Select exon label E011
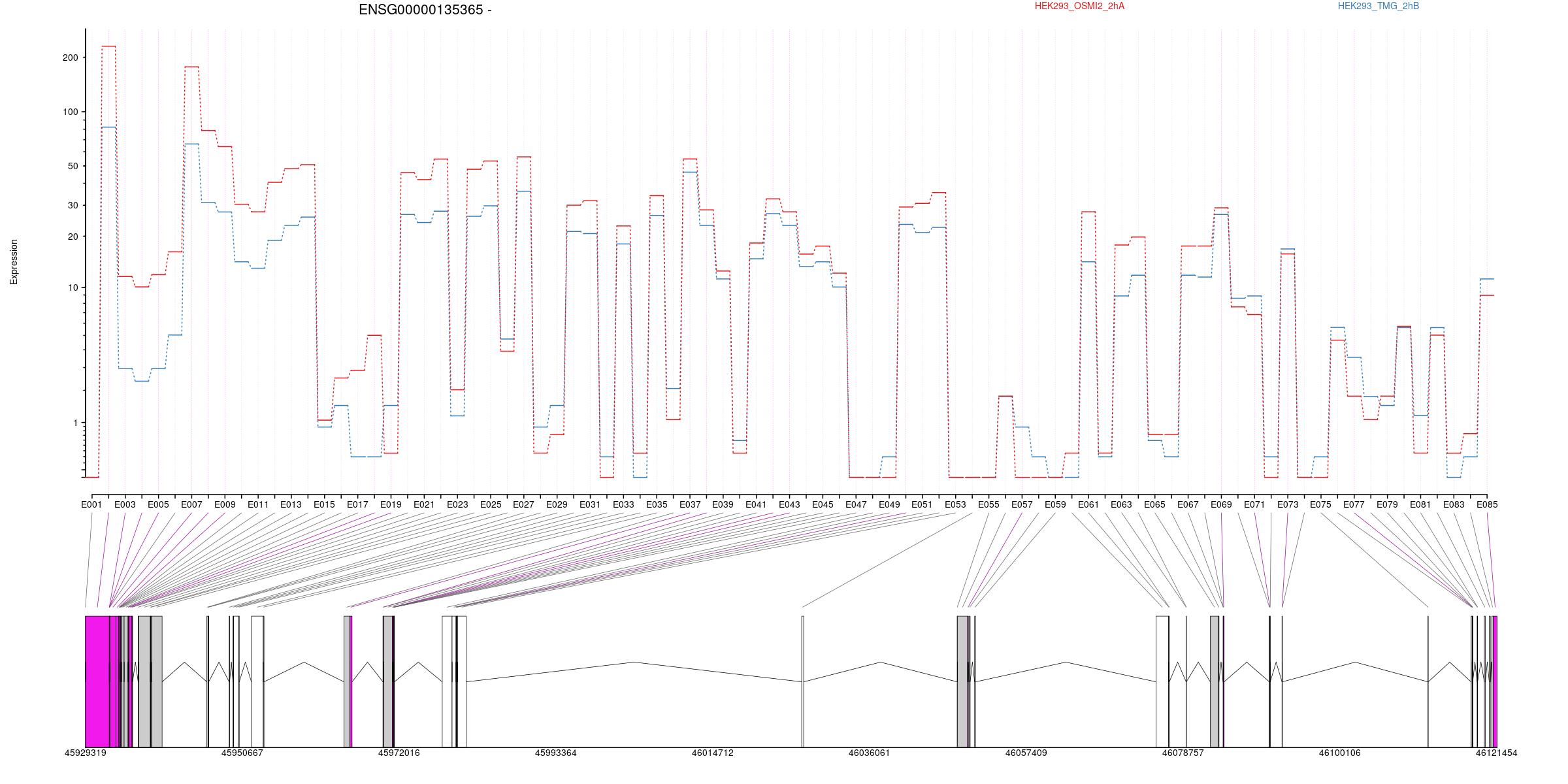1568x784 pixels. pos(258,504)
